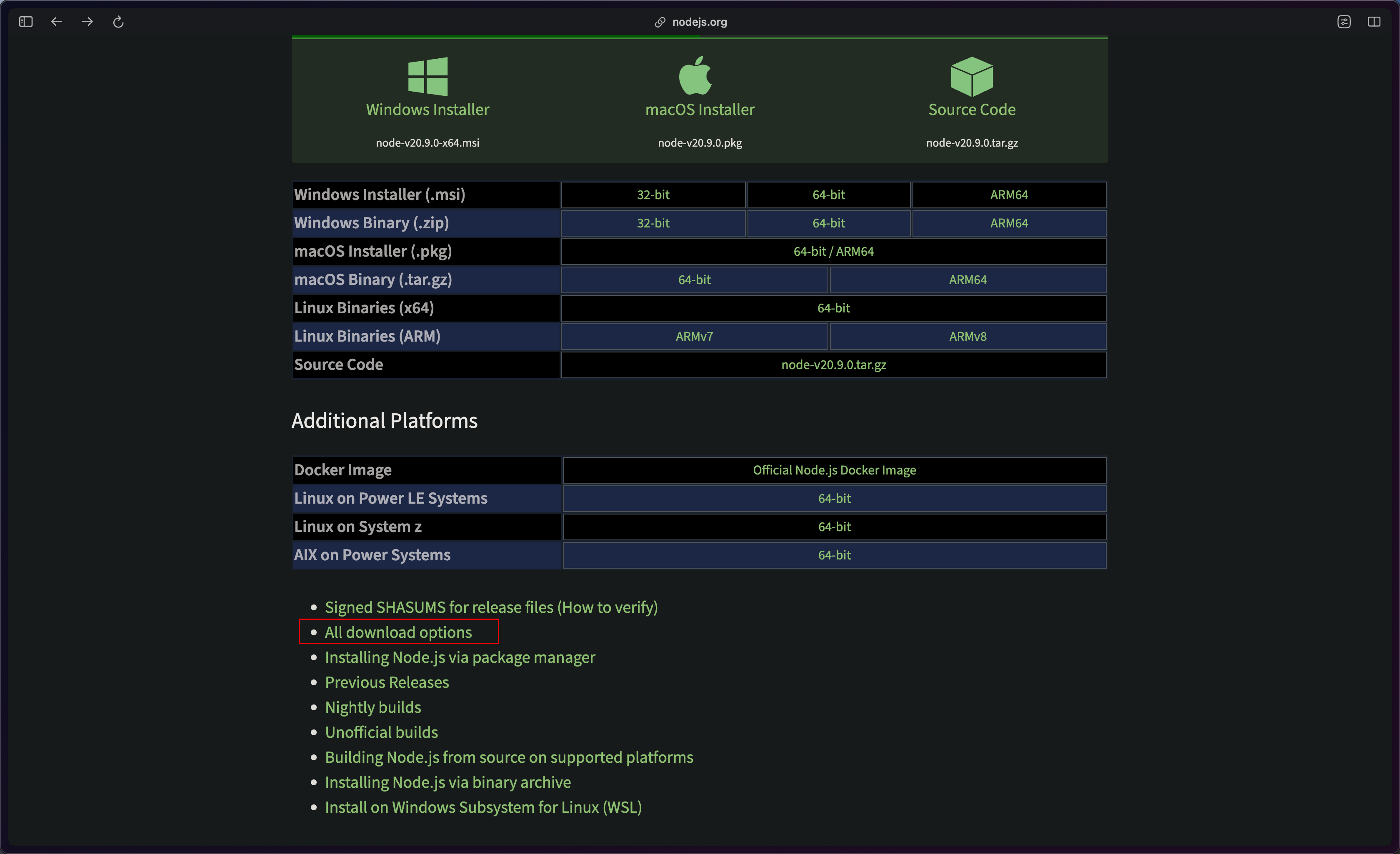The image size is (1400, 854).
Task: Download macOS Binary (.tar.gz) ARM64
Action: [x=967, y=280]
